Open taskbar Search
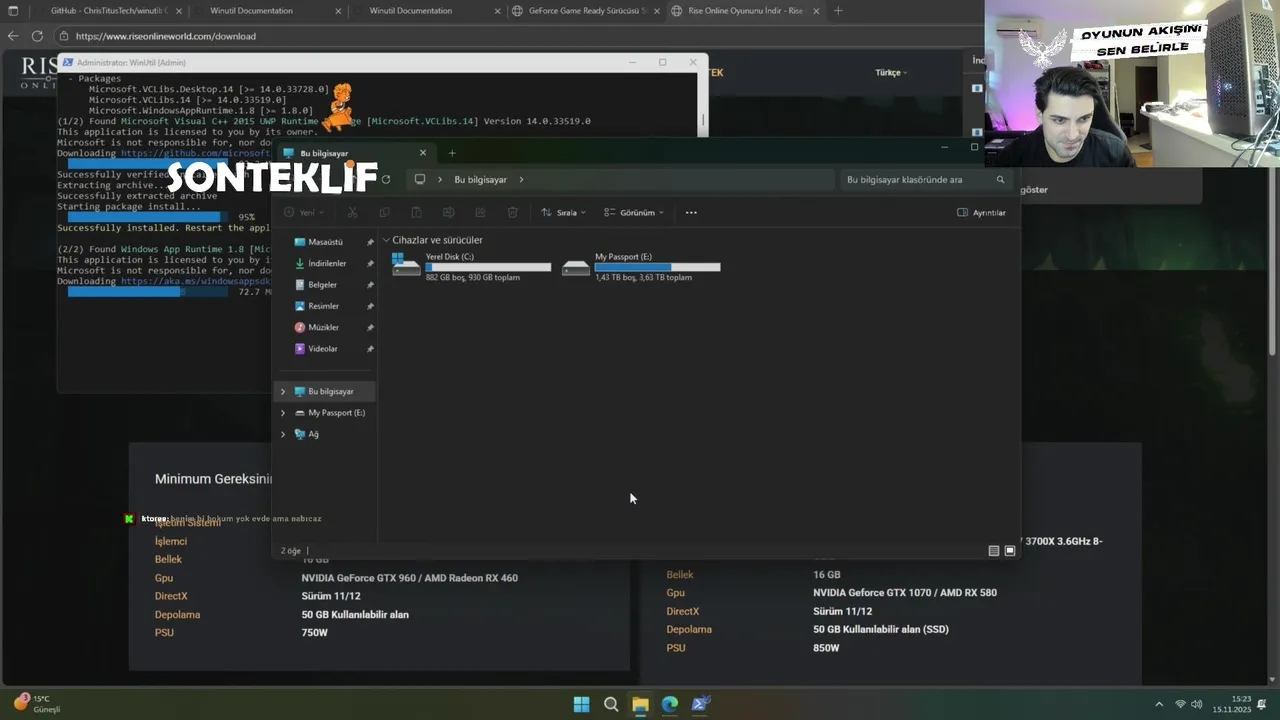This screenshot has height=720, width=1280. (x=611, y=704)
